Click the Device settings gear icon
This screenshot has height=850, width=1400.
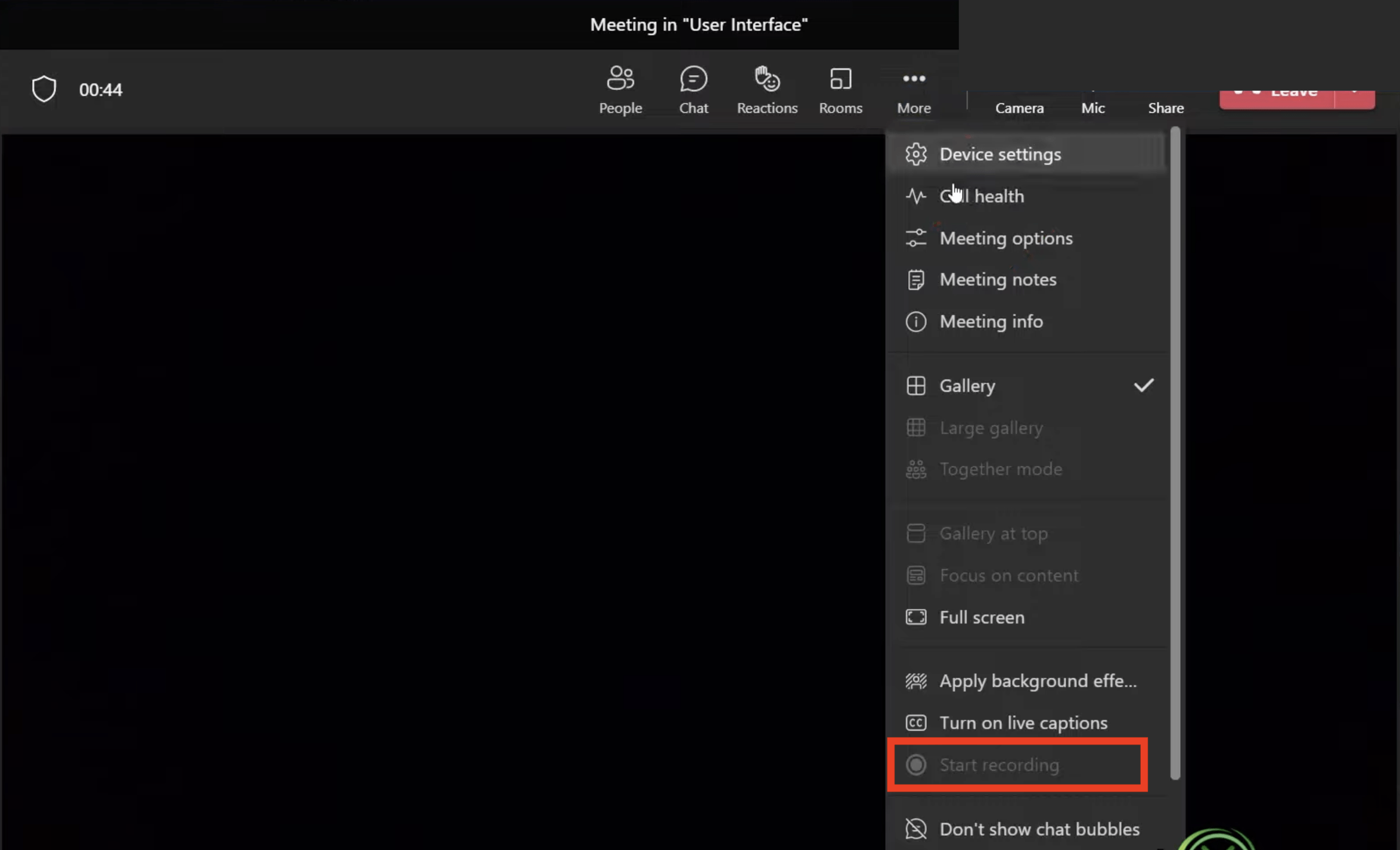click(x=915, y=154)
